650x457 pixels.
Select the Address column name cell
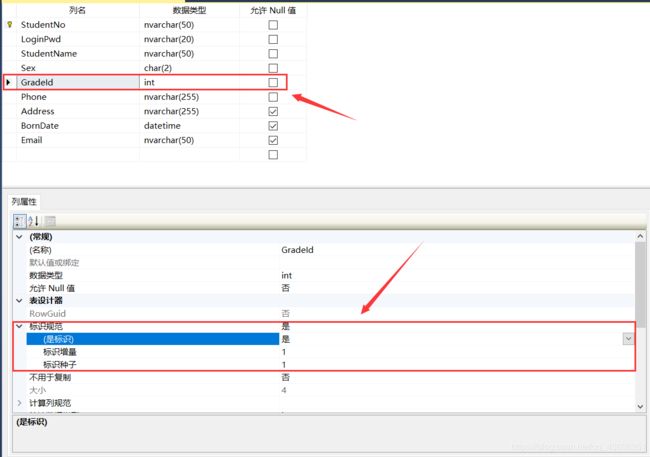click(x=78, y=112)
